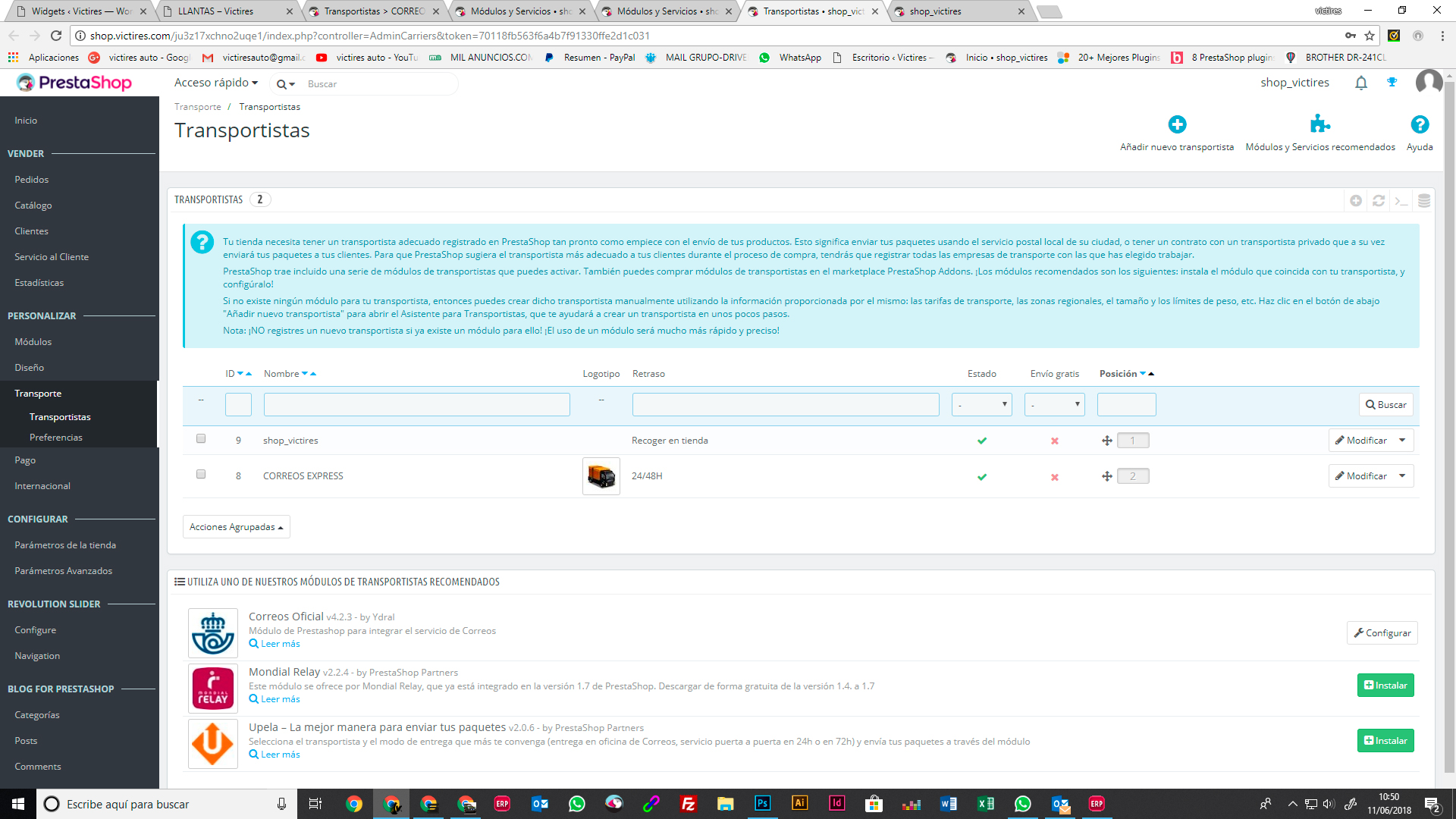Expand Modificar arrow for shop_victires row

pos(1402,441)
